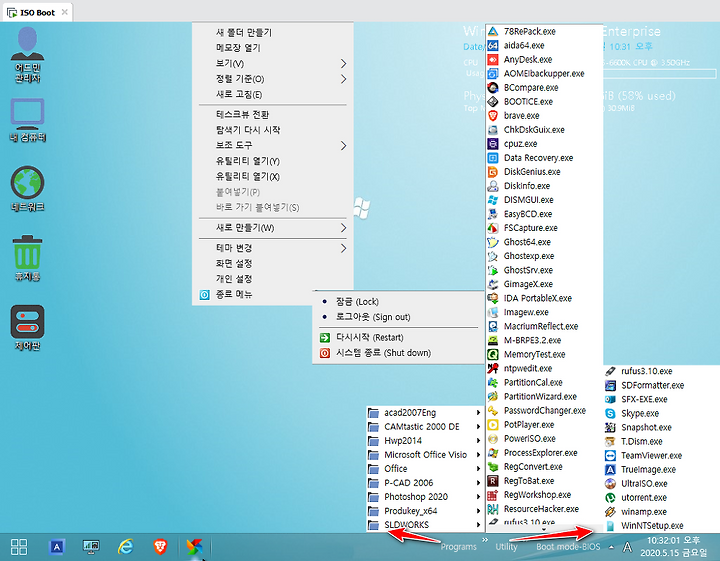The width and height of the screenshot is (720, 561).
Task: Click the Programs toolbar overflow chevron
Action: (485, 540)
